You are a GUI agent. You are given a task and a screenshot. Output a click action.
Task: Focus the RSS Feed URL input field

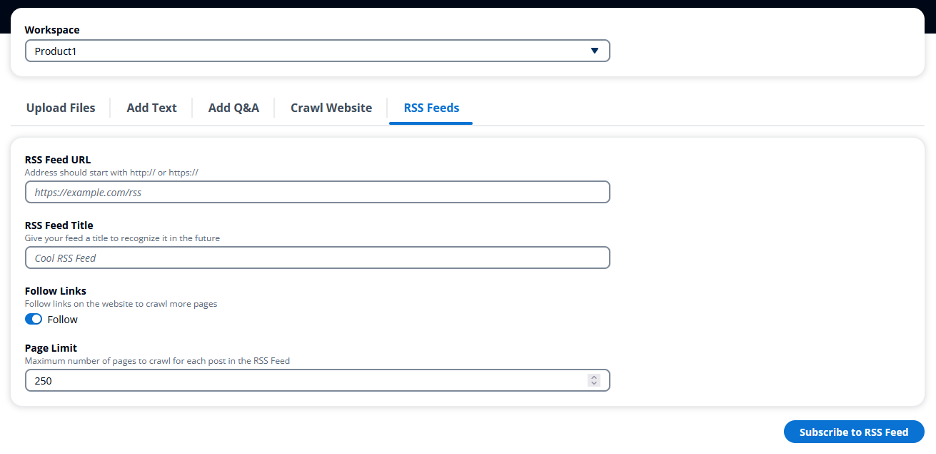(317, 192)
